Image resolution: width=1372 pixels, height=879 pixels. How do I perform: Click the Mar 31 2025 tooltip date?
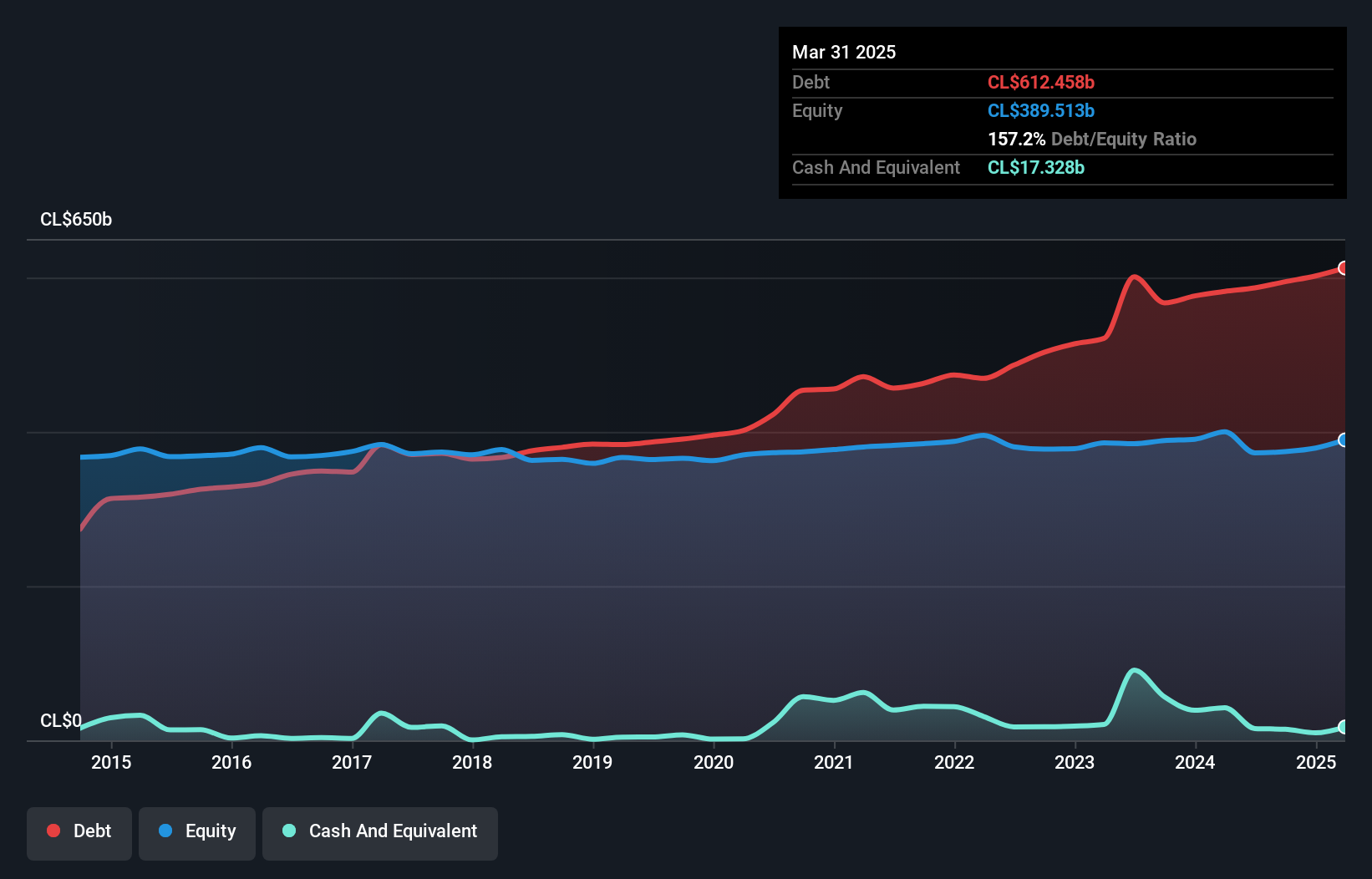coord(844,52)
